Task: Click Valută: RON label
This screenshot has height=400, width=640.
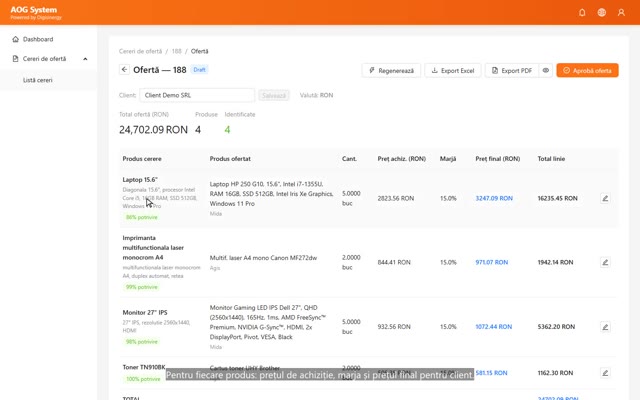Action: (316, 96)
